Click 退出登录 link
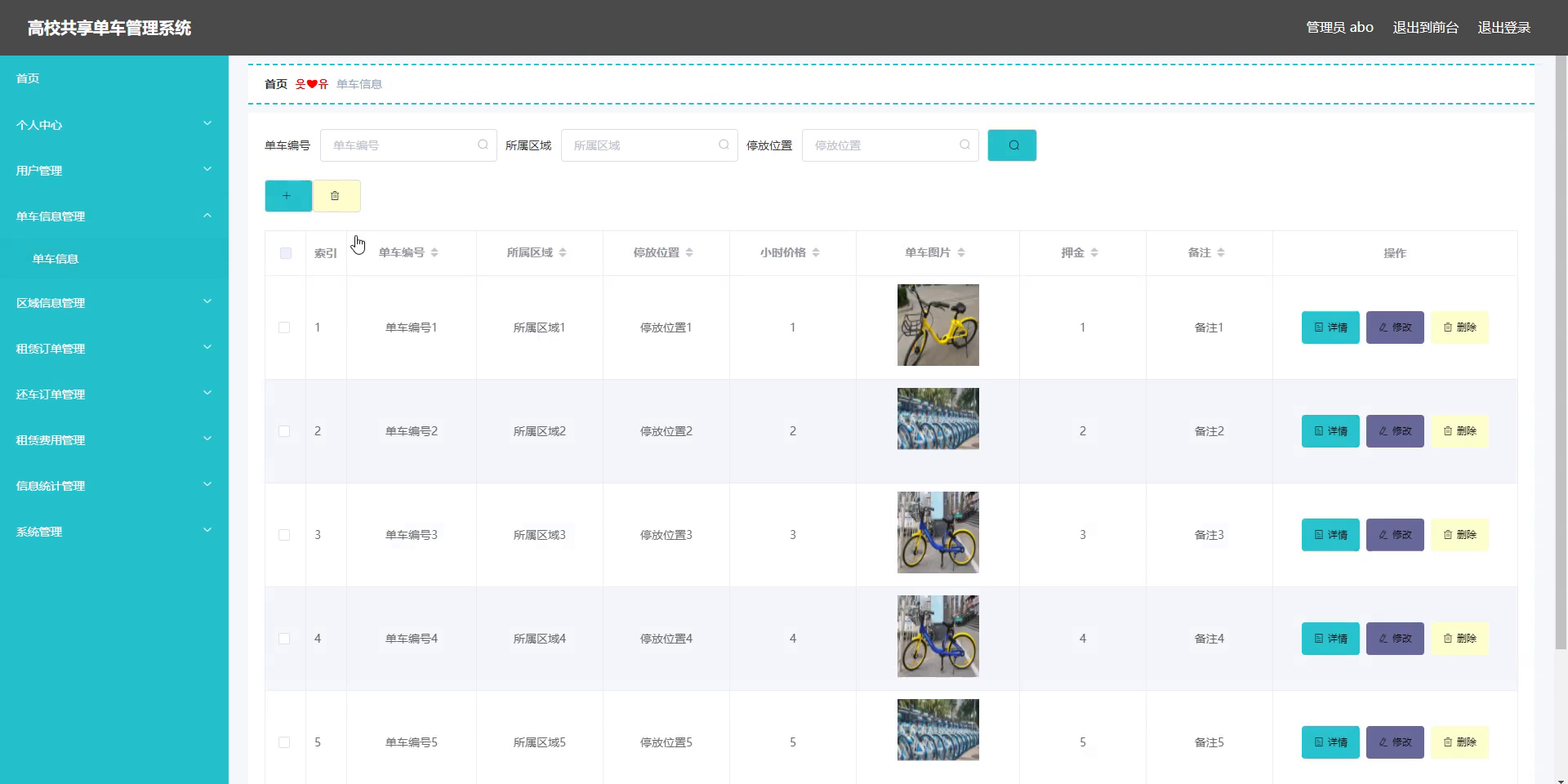Viewport: 1568px width, 784px height. pyautogui.click(x=1503, y=28)
